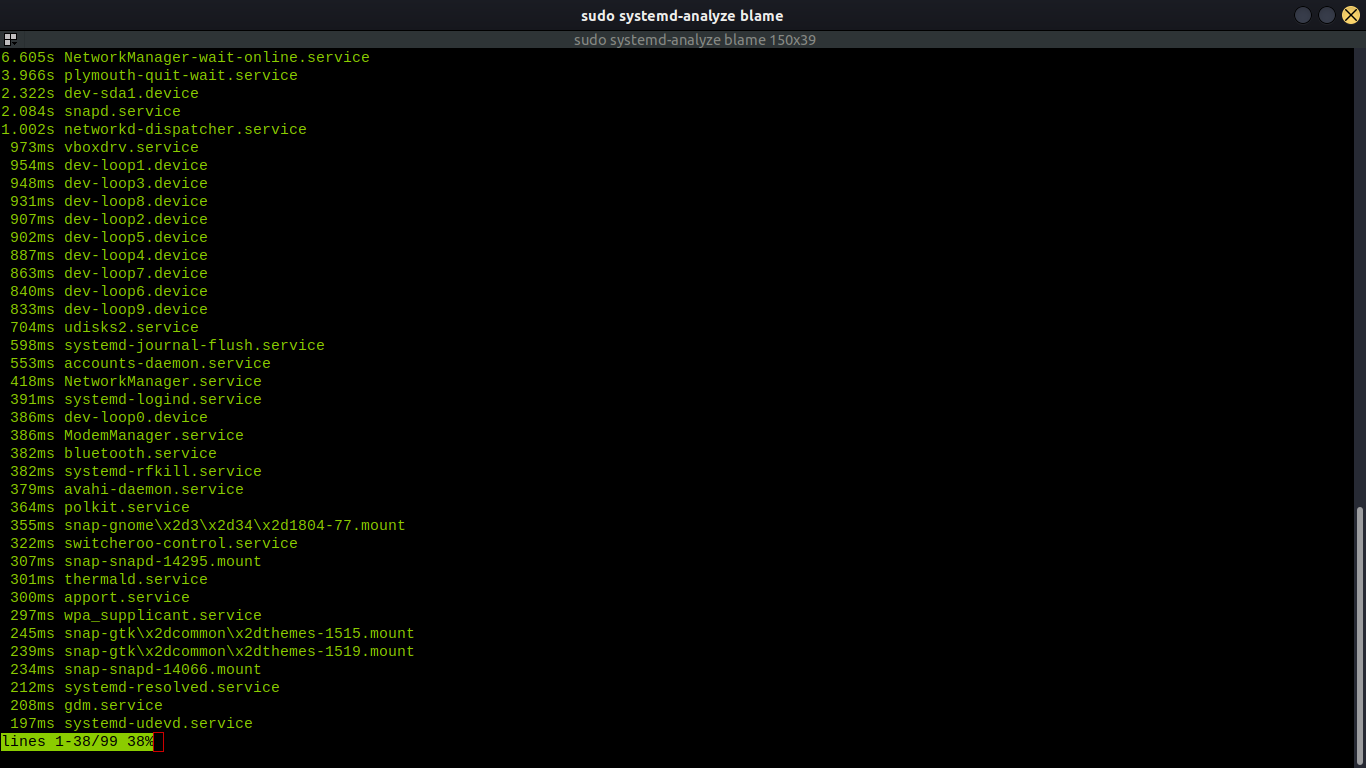Click the '973ms' time value

tap(33, 148)
